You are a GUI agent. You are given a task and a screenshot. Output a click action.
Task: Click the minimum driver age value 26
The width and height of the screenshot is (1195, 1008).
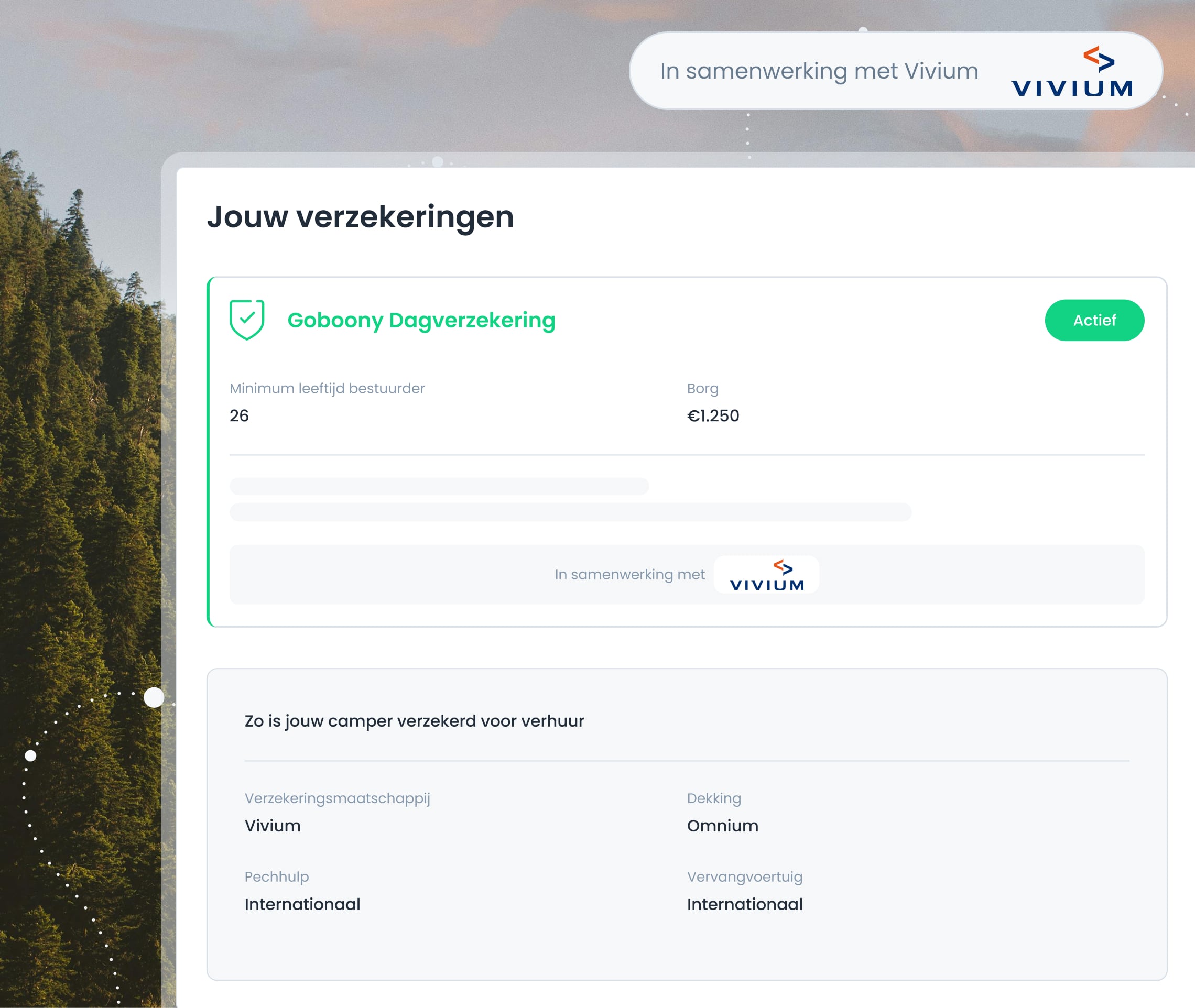(239, 415)
